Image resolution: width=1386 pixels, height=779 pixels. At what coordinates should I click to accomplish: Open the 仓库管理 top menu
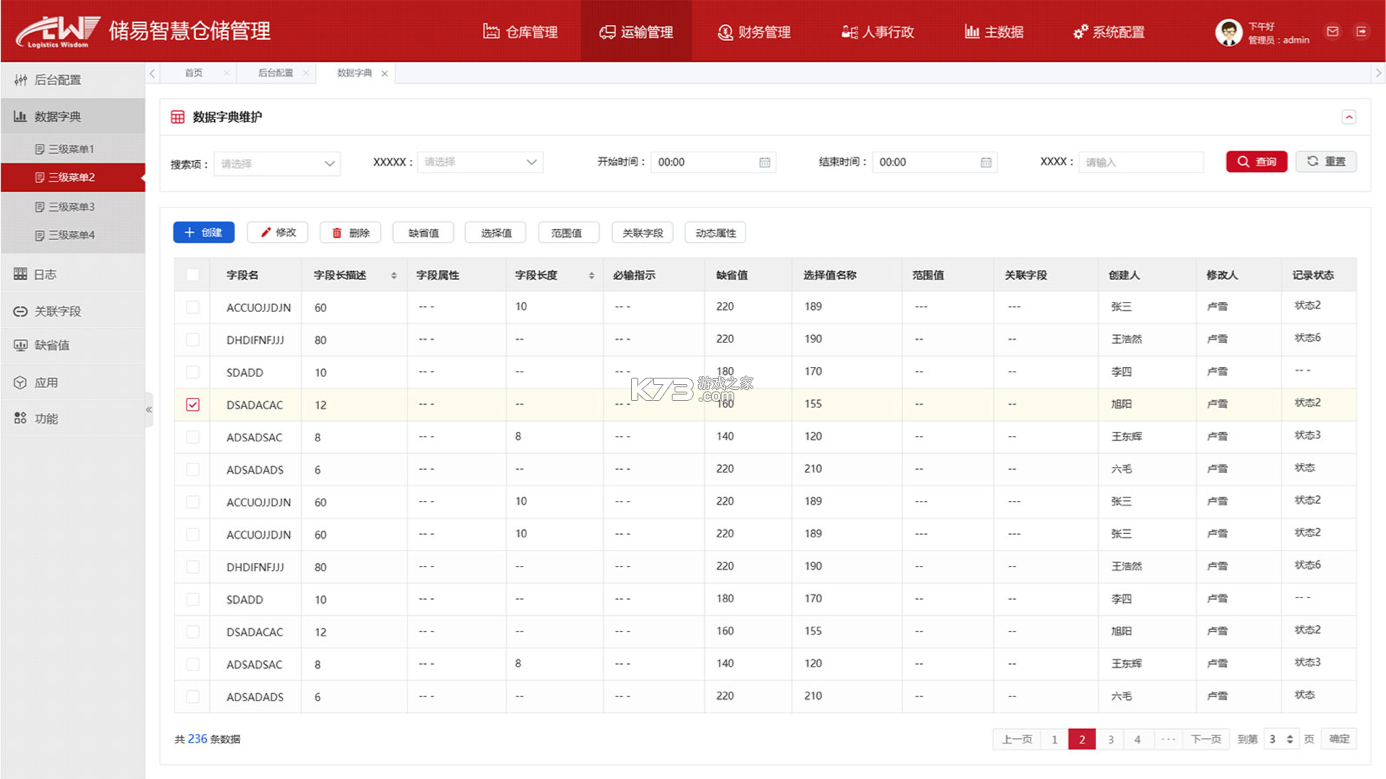(520, 32)
